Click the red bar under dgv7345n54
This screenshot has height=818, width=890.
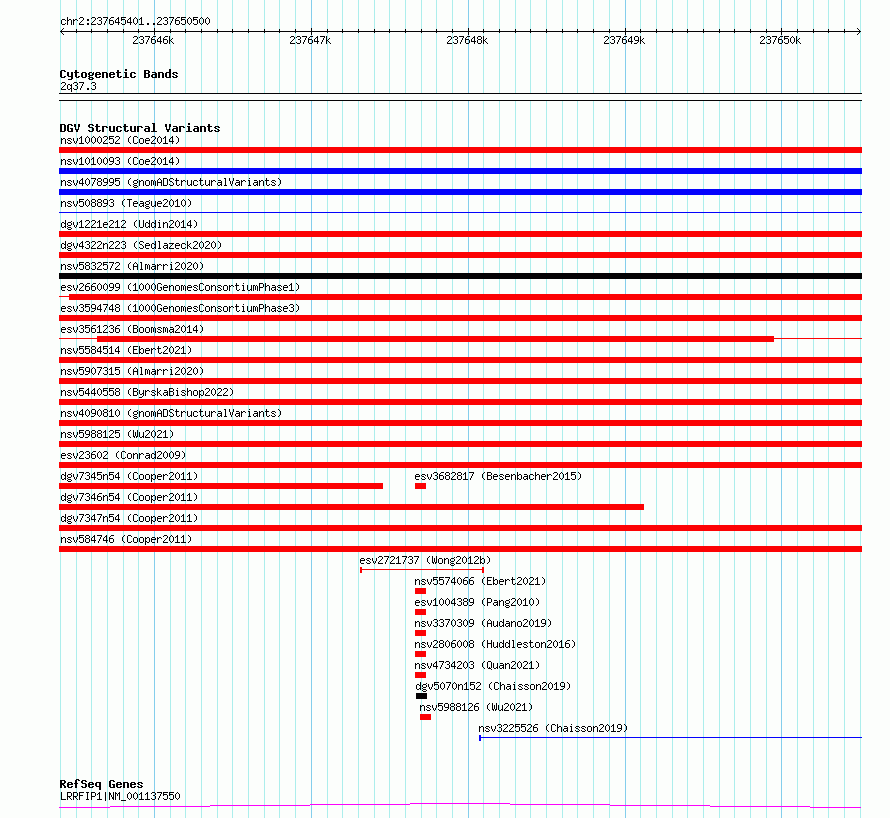pyautogui.click(x=221, y=486)
